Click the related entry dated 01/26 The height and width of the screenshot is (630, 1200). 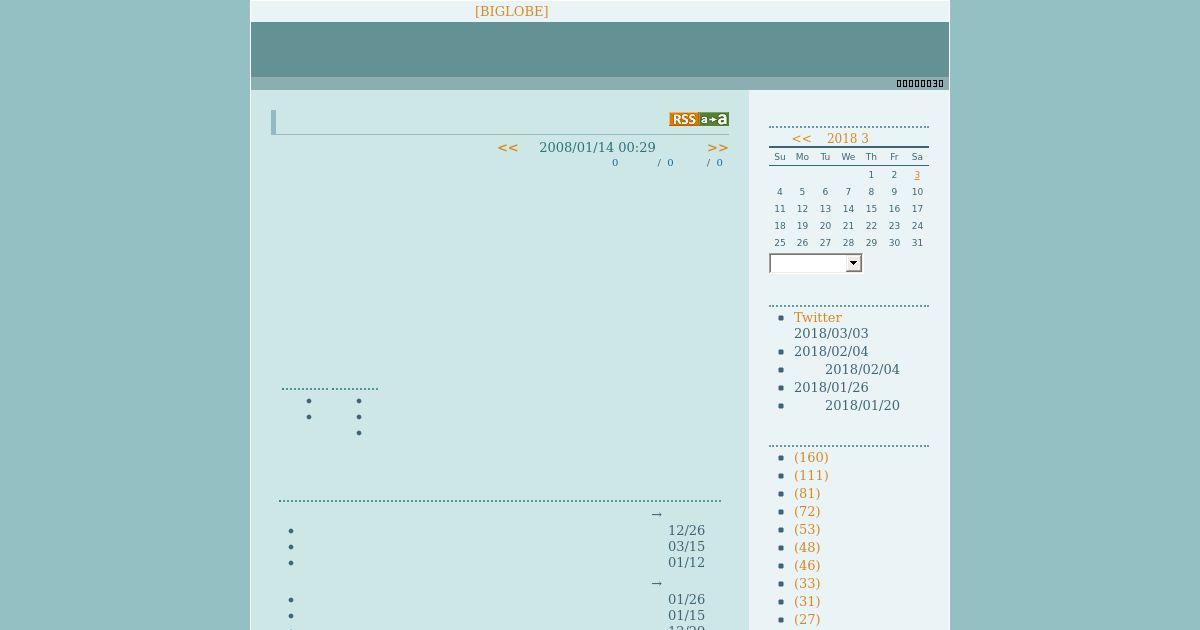pos(686,600)
